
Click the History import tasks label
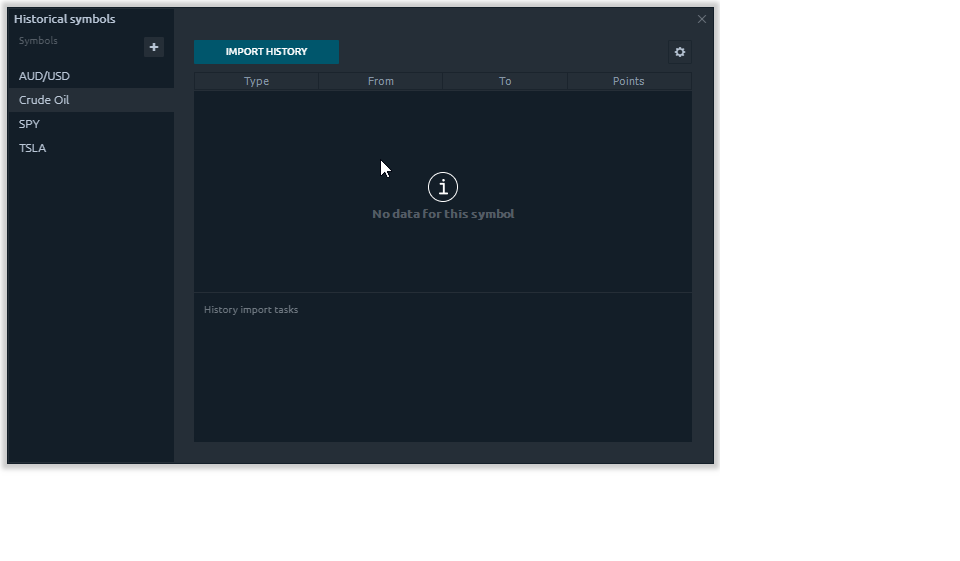point(251,310)
